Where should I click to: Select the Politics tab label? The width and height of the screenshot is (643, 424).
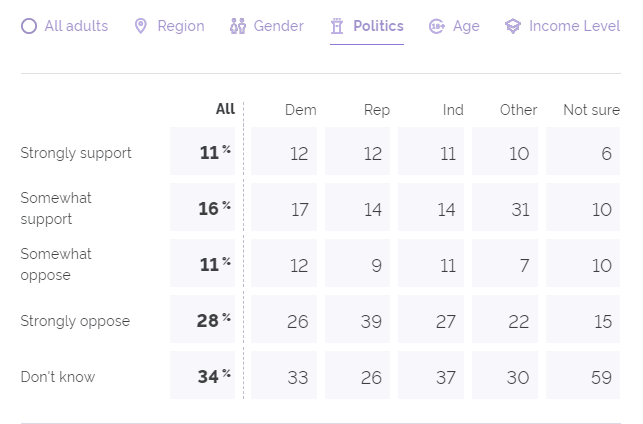378,26
